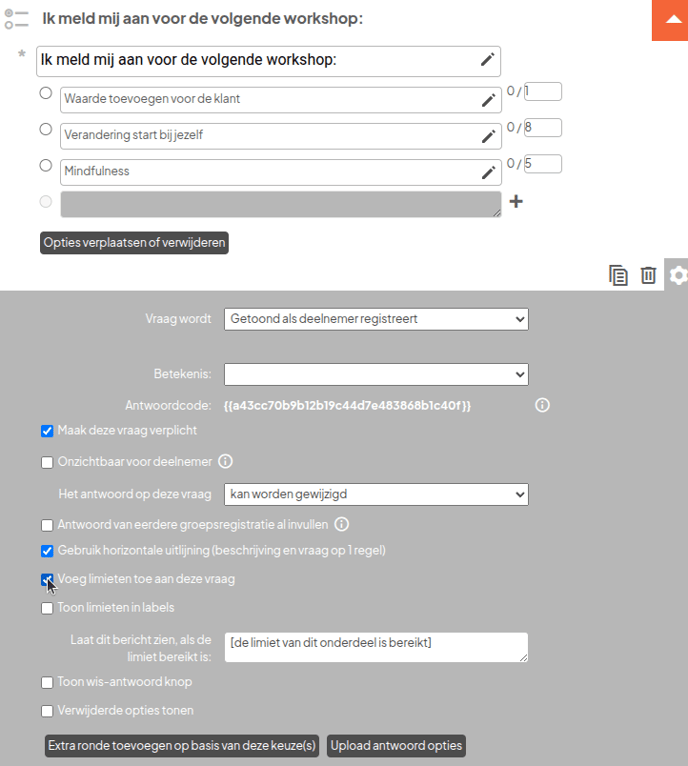Click 'Opties verplaatsen of verwijderen' button

coord(134,243)
